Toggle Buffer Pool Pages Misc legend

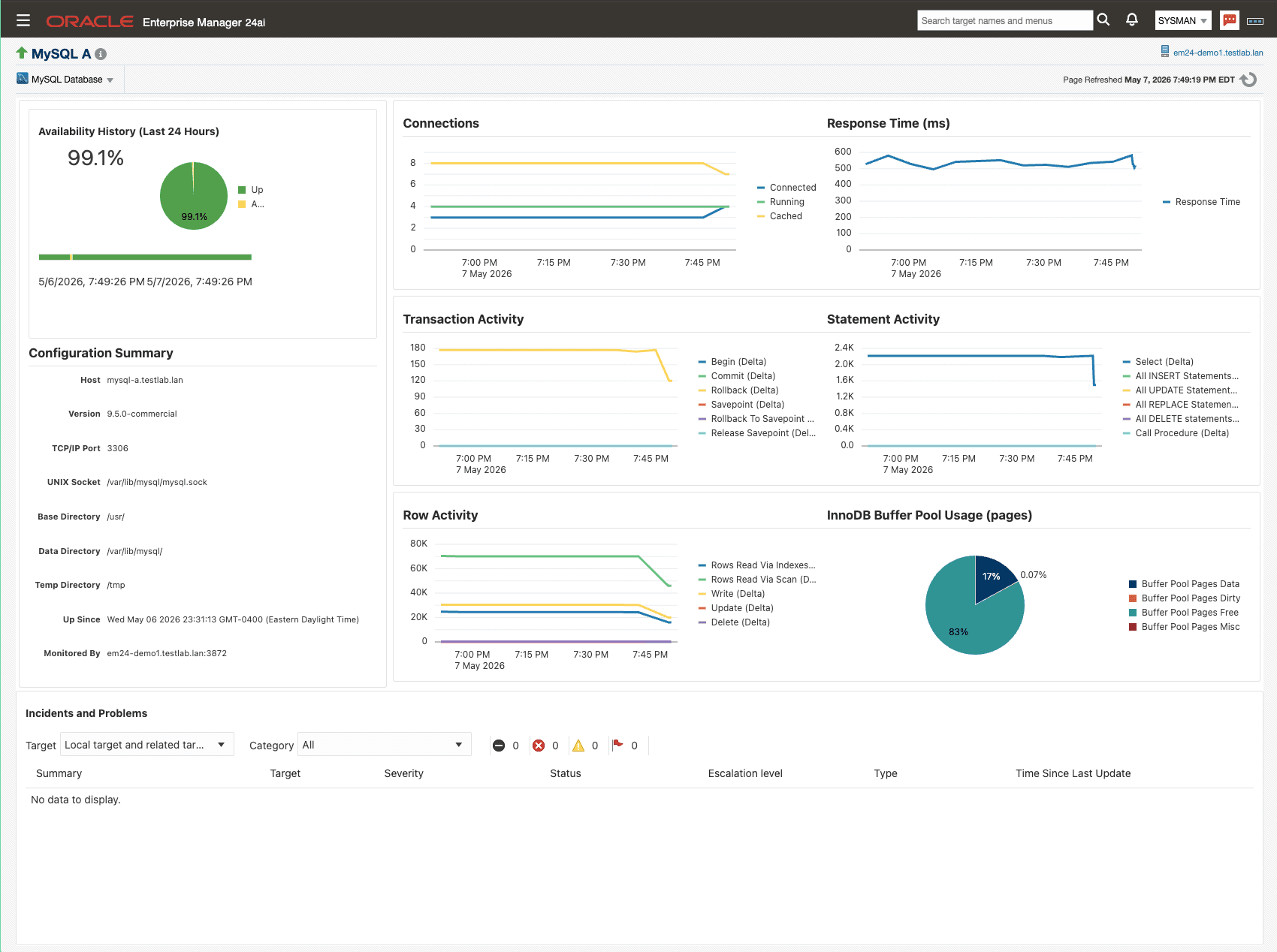(x=1185, y=627)
